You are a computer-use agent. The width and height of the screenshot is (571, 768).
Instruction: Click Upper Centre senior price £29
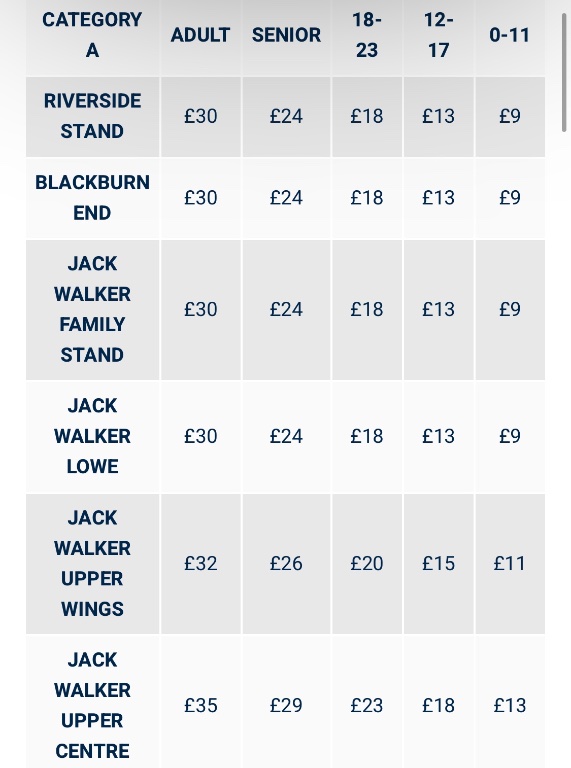click(x=286, y=705)
